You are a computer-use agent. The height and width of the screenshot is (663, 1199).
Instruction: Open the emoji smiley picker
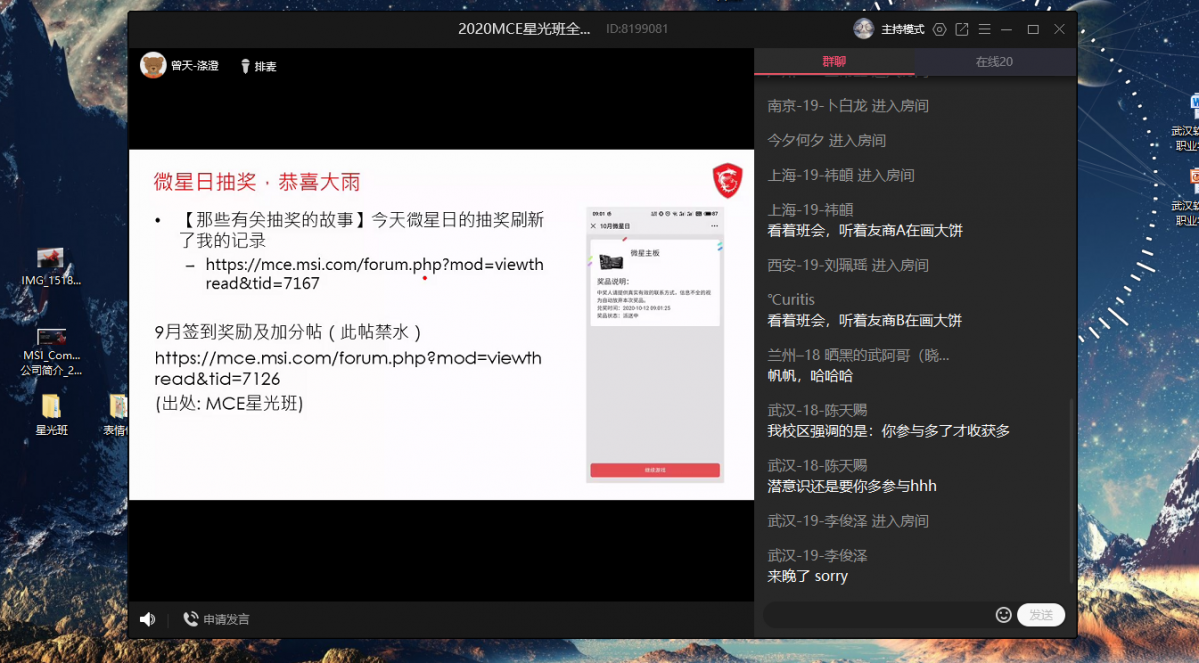[x=1003, y=615]
